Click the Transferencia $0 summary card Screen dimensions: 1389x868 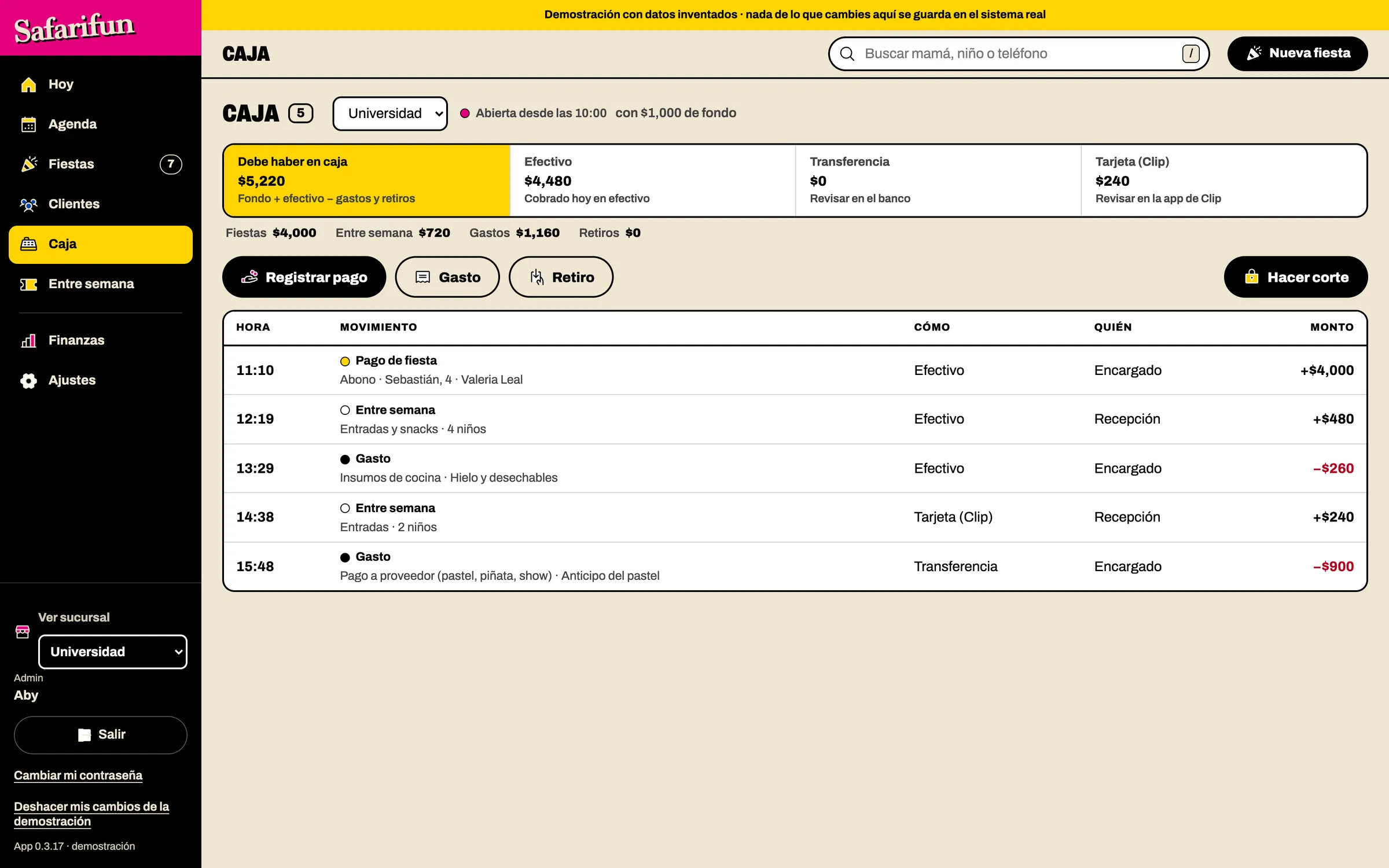point(938,181)
